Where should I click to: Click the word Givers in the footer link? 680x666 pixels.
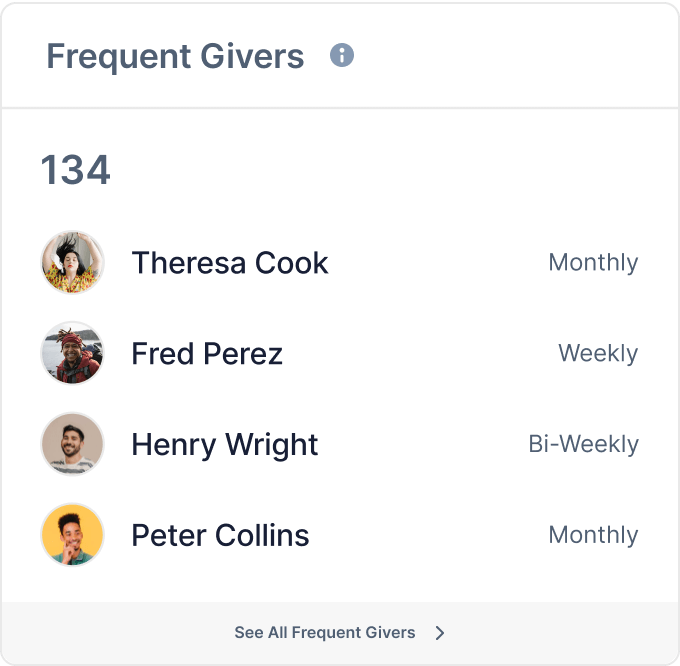click(390, 633)
